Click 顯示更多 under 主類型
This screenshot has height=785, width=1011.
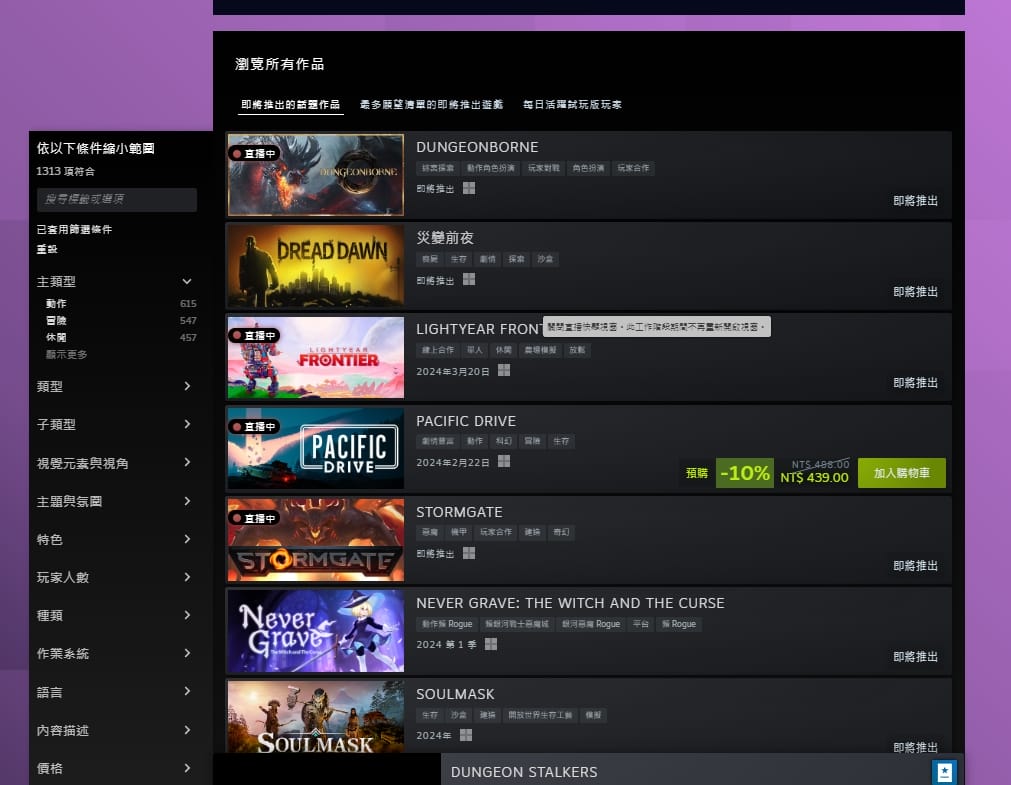click(x=66, y=354)
